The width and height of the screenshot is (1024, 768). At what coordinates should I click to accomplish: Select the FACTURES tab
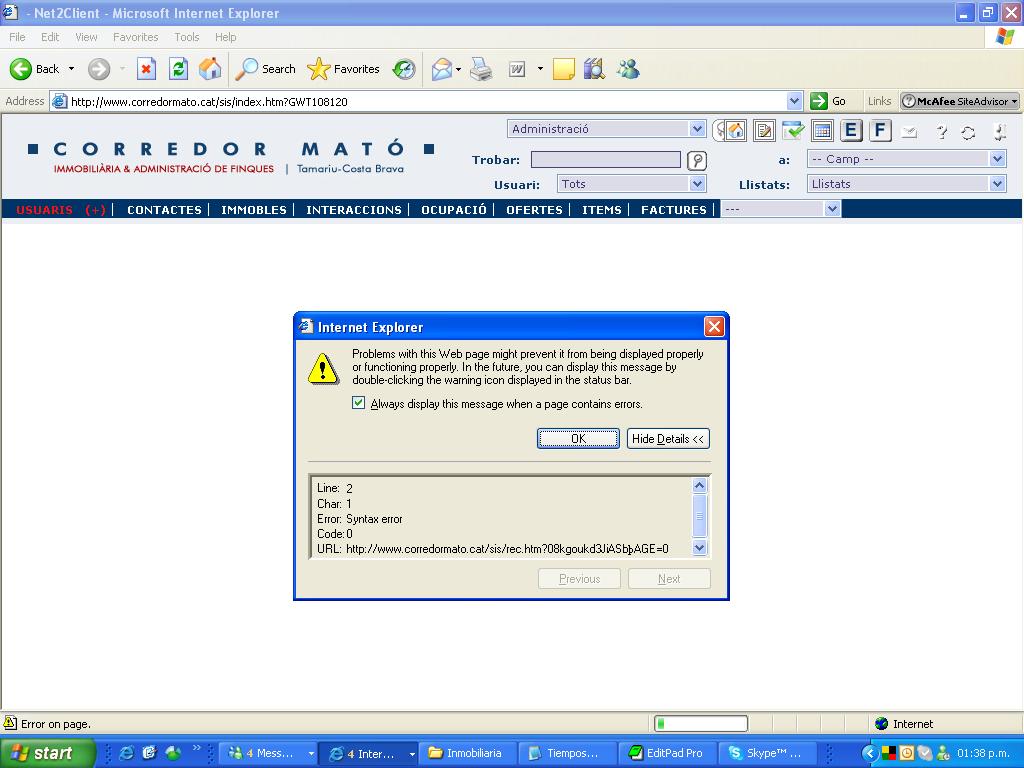pos(673,210)
